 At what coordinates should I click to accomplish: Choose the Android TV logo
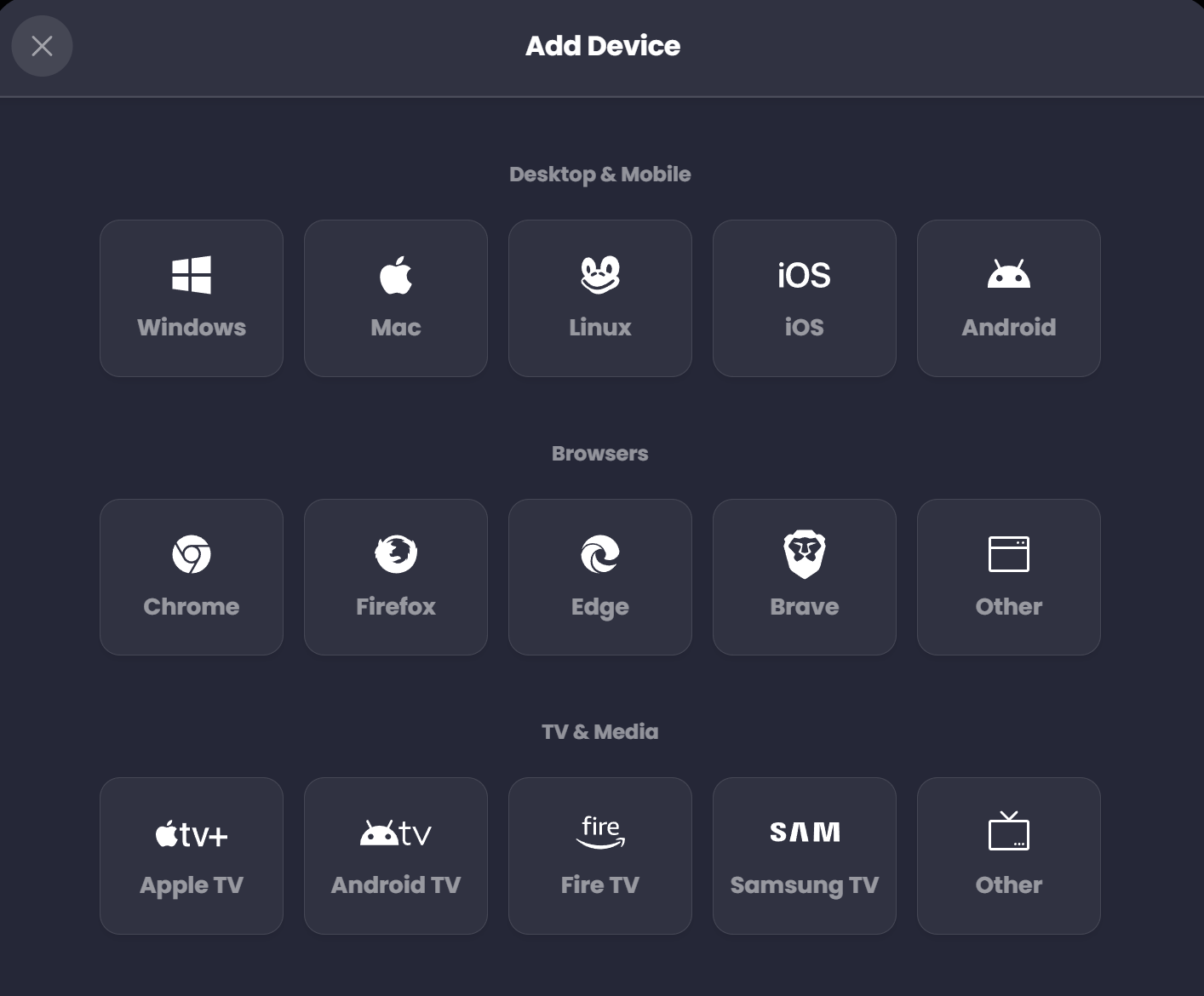click(x=396, y=833)
